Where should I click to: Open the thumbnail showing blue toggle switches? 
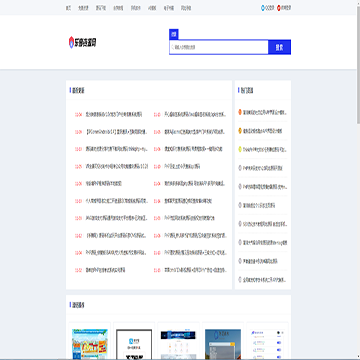[x=267, y=345]
